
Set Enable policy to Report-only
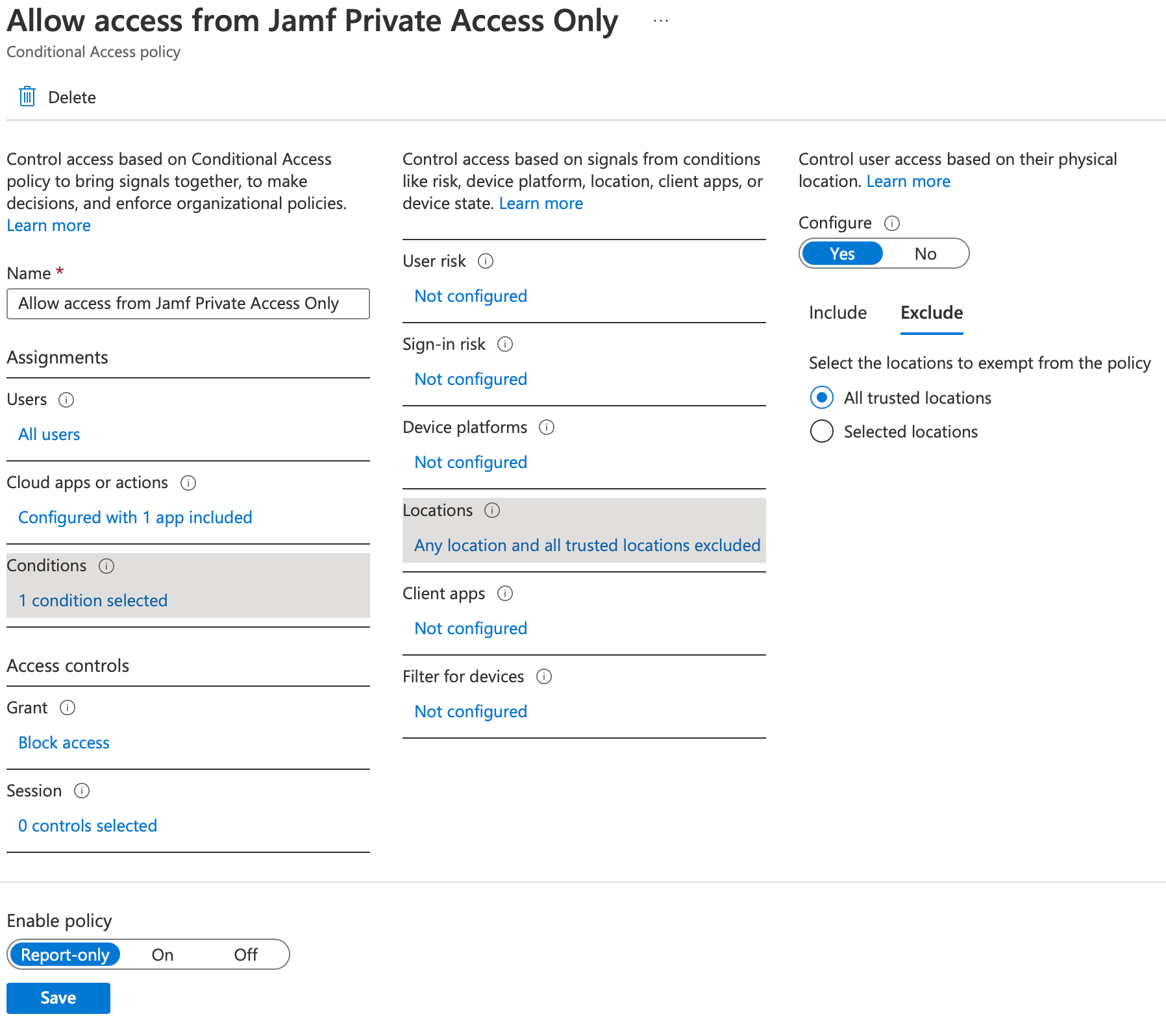pyautogui.click(x=65, y=954)
